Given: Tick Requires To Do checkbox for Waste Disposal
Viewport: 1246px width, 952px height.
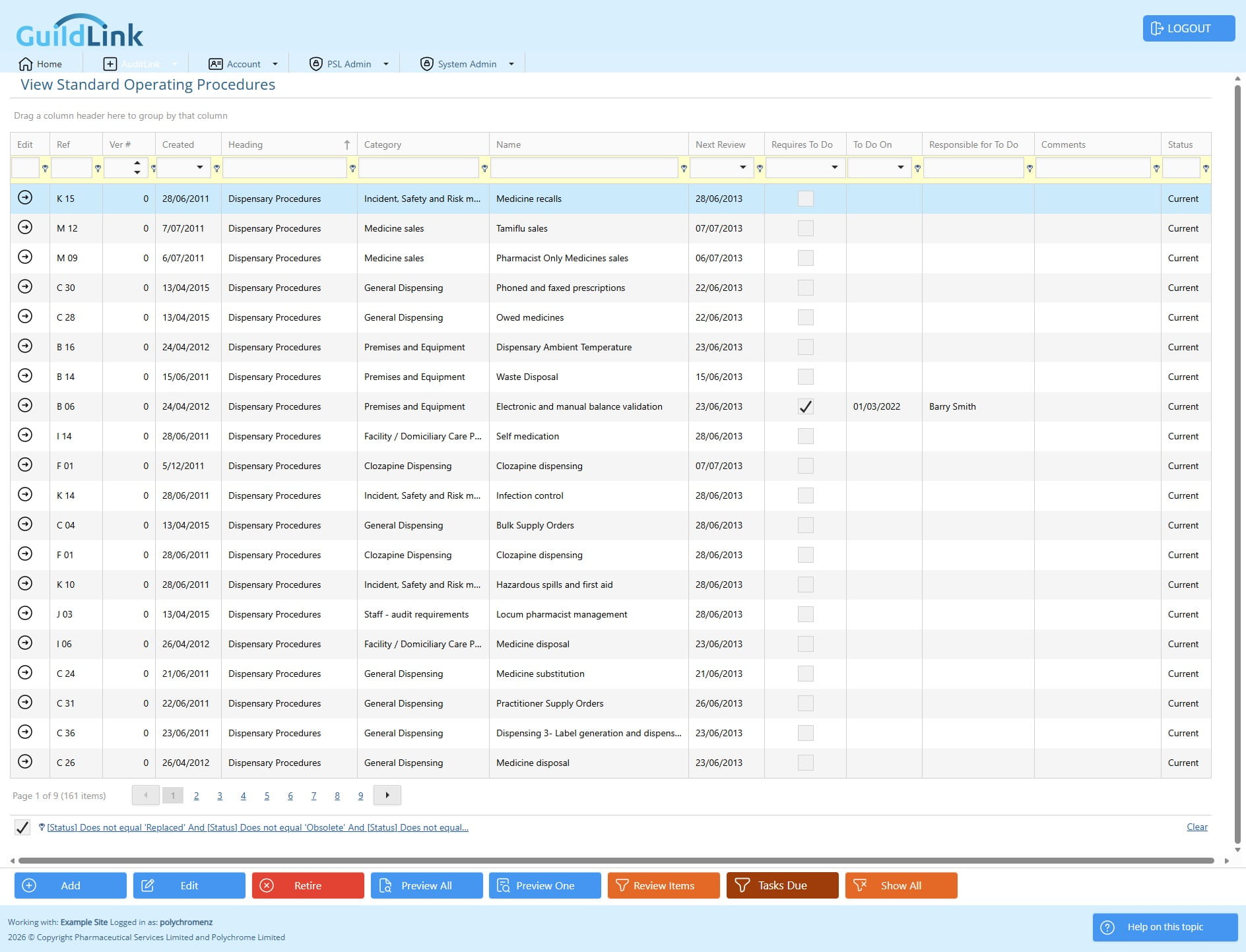Looking at the screenshot, I should tap(805, 377).
